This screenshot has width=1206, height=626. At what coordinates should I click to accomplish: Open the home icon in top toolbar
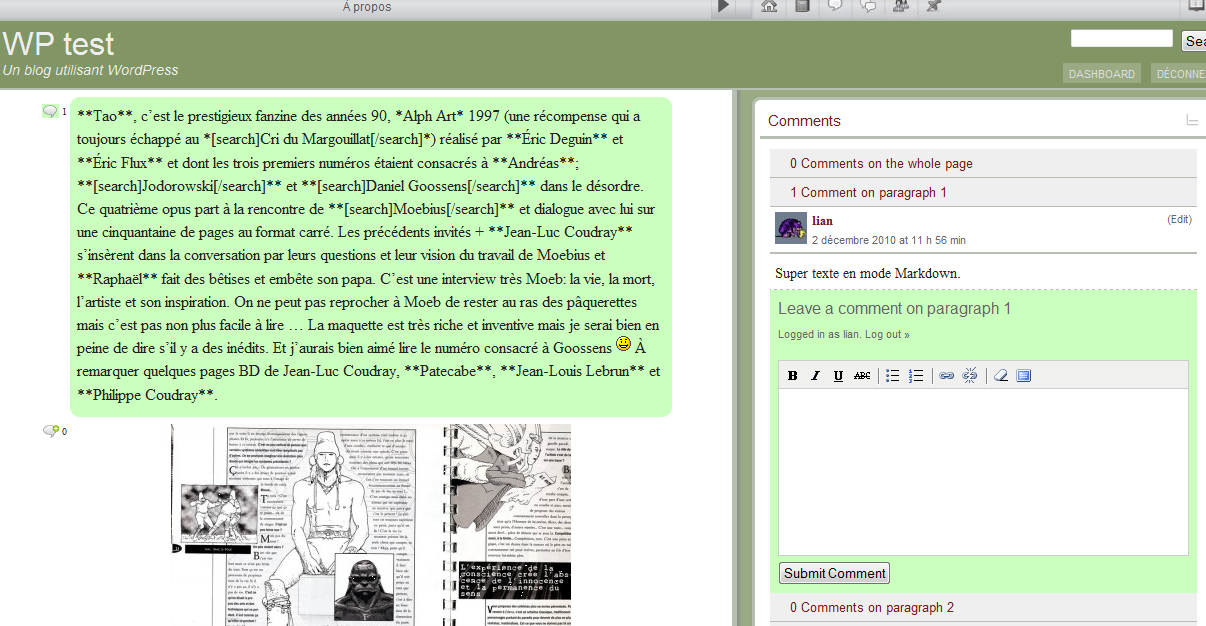pyautogui.click(x=769, y=7)
